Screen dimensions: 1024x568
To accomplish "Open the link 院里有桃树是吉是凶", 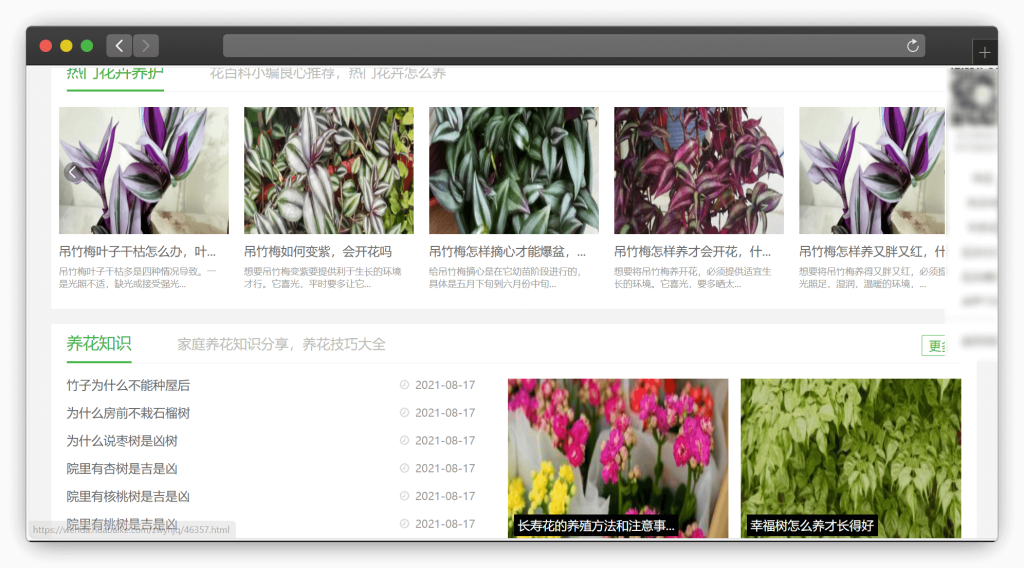I will 122,524.
